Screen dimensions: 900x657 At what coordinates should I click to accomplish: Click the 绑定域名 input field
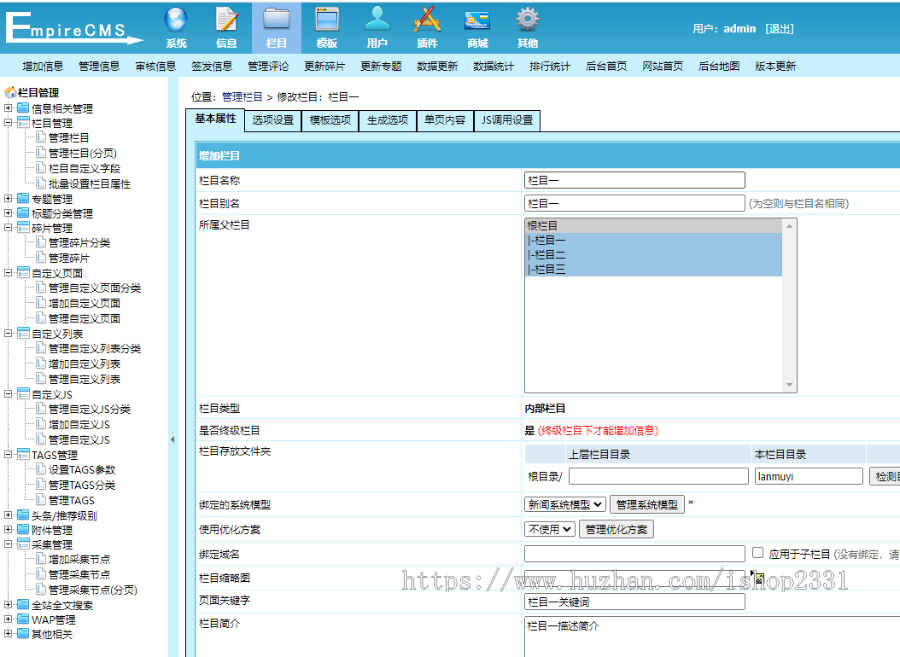click(x=634, y=553)
